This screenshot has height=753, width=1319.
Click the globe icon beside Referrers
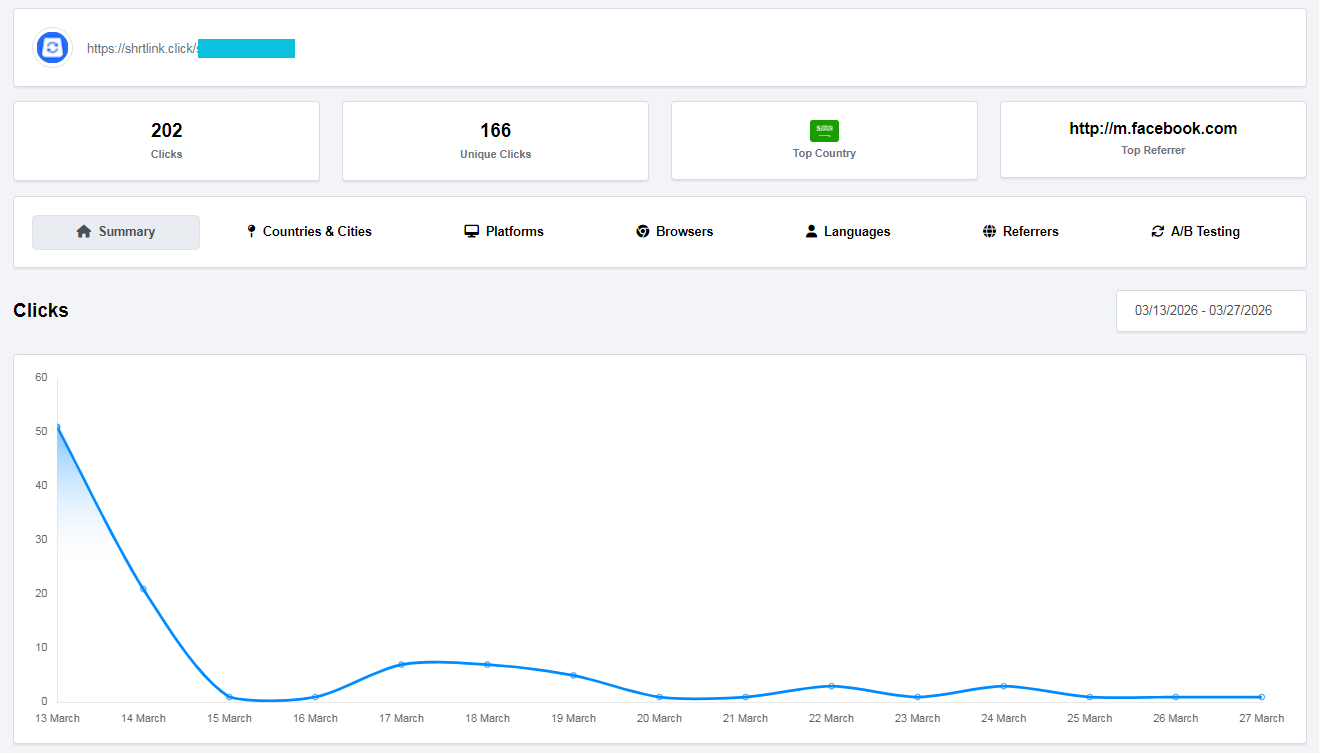[989, 232]
